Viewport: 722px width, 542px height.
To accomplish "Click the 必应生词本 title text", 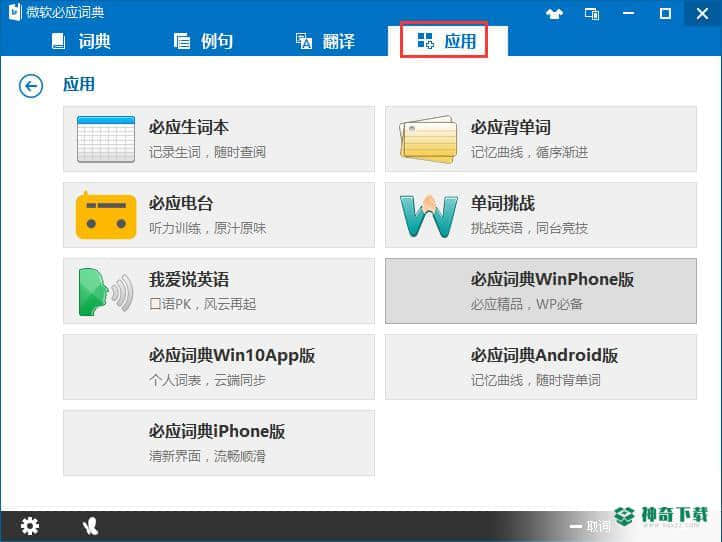I will pos(189,128).
